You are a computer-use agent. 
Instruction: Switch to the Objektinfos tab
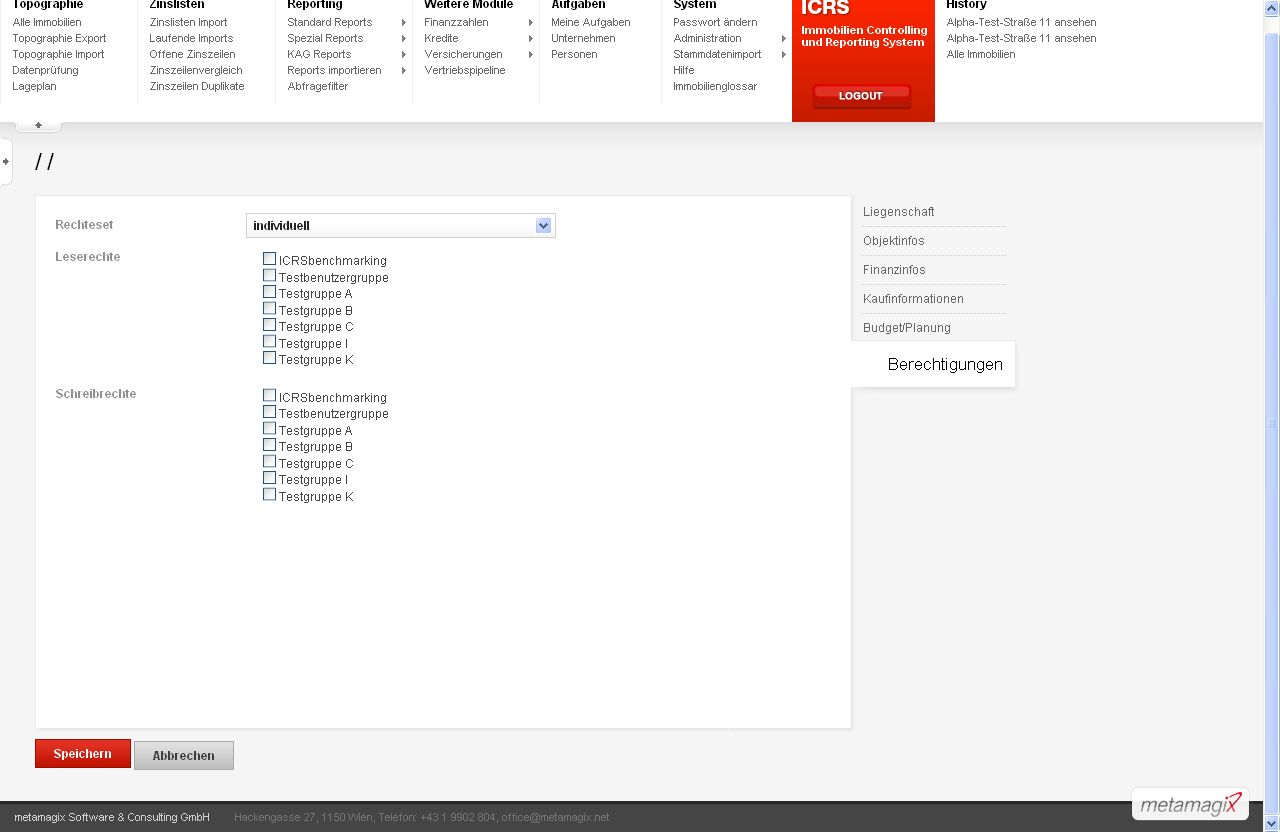click(894, 241)
